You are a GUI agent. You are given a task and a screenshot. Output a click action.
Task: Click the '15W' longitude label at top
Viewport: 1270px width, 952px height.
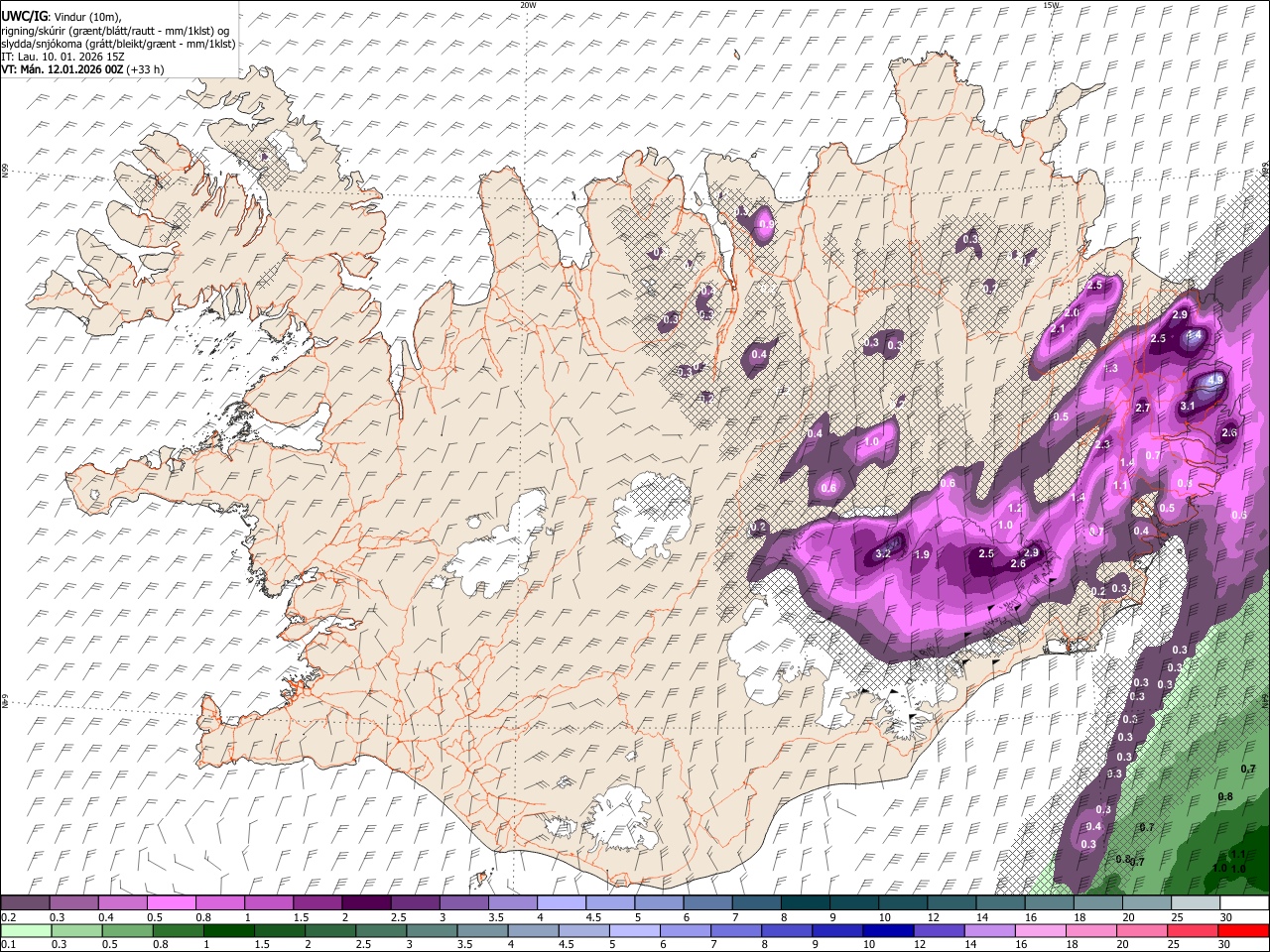pos(1052,5)
